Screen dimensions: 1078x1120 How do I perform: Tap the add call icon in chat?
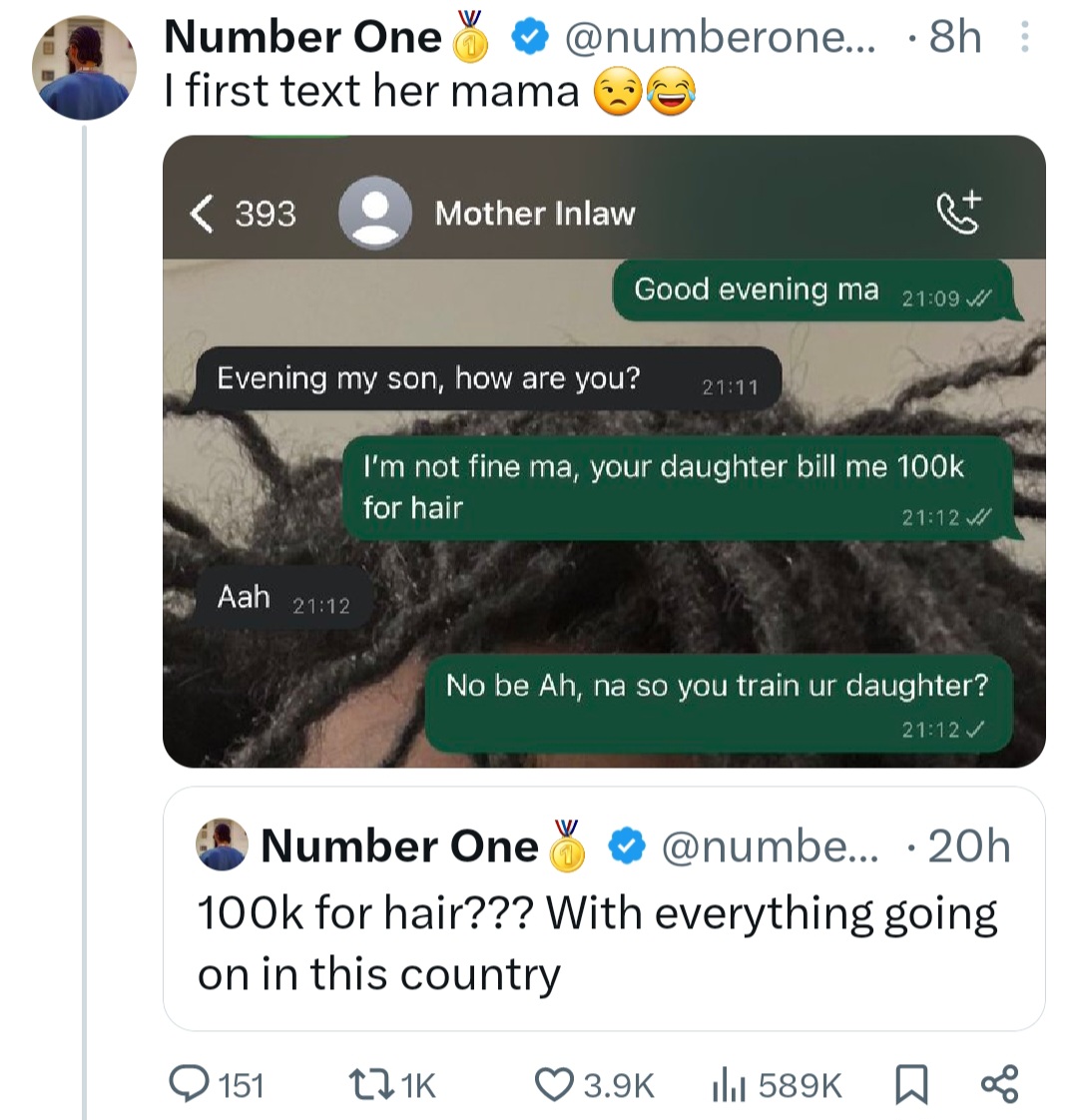coord(958,213)
